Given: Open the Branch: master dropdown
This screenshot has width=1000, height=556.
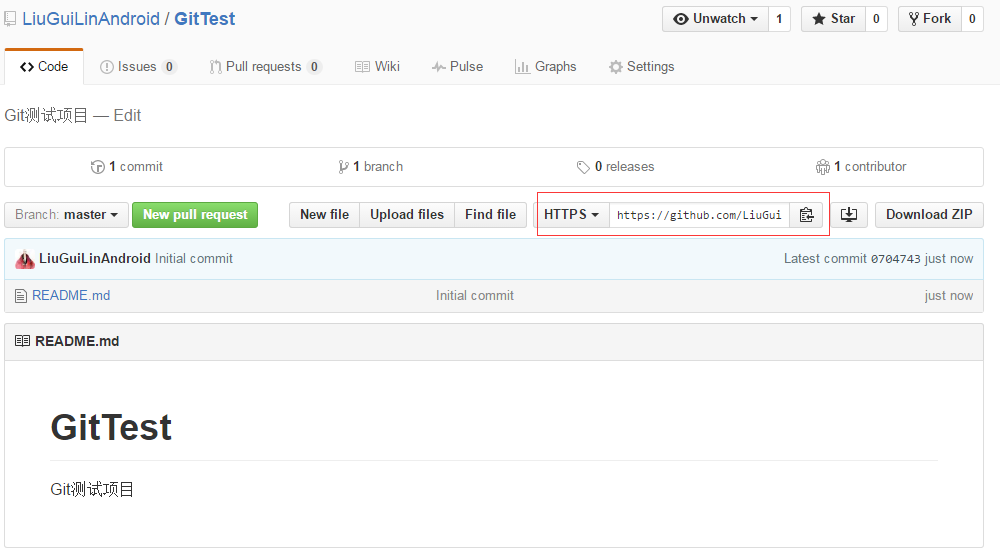Looking at the screenshot, I should click(66, 215).
